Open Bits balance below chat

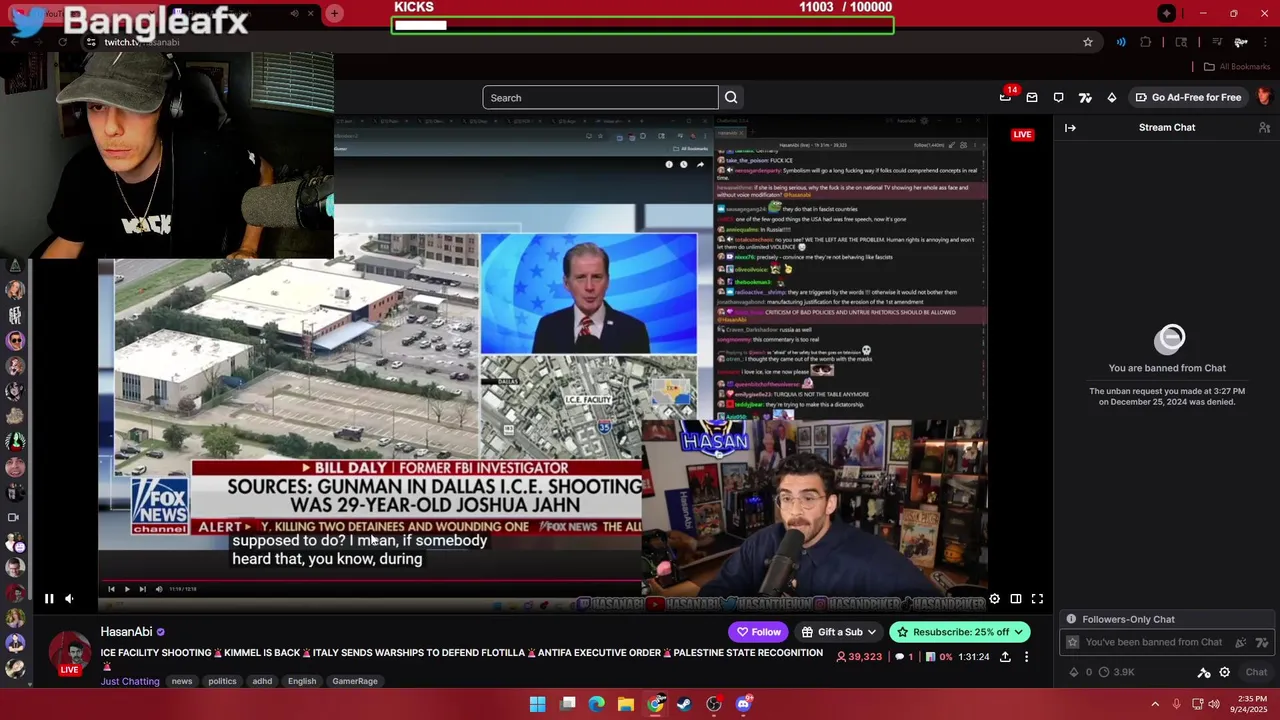point(1080,672)
